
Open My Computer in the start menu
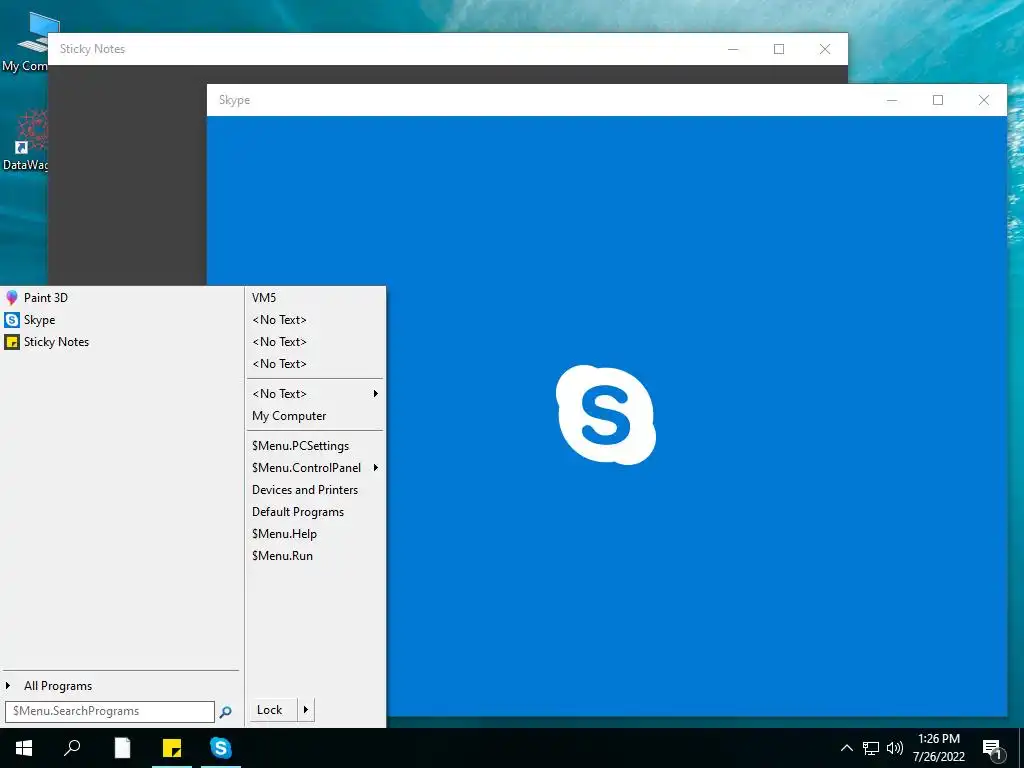click(315, 416)
